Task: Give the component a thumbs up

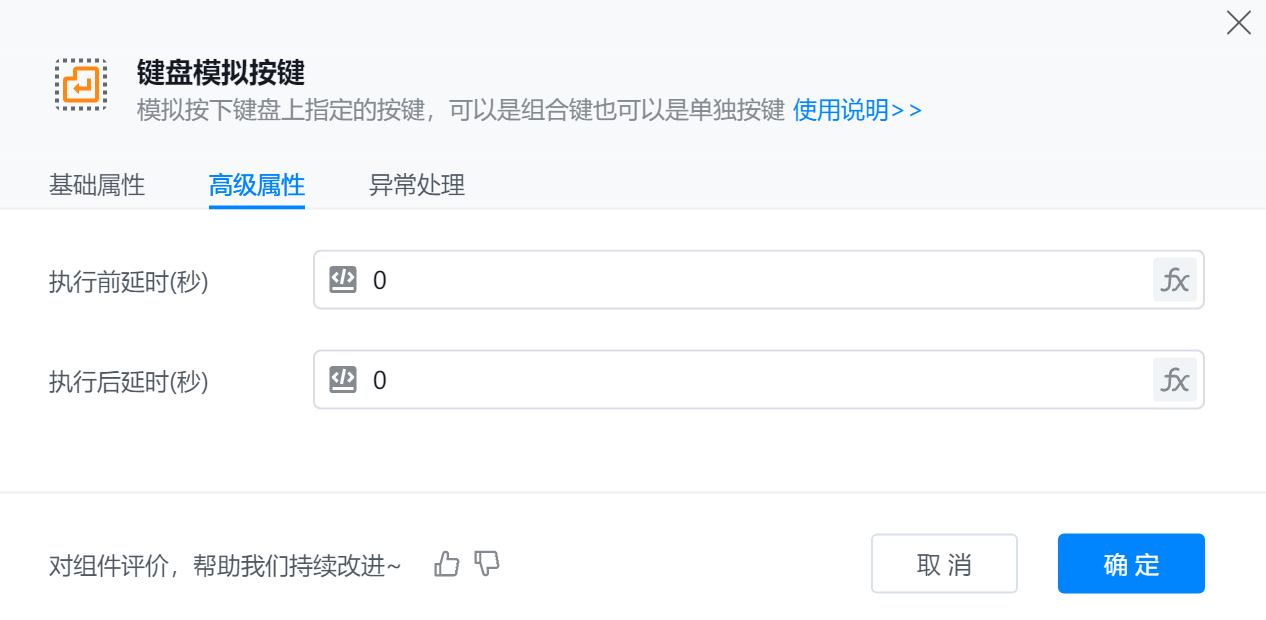Action: coord(447,564)
